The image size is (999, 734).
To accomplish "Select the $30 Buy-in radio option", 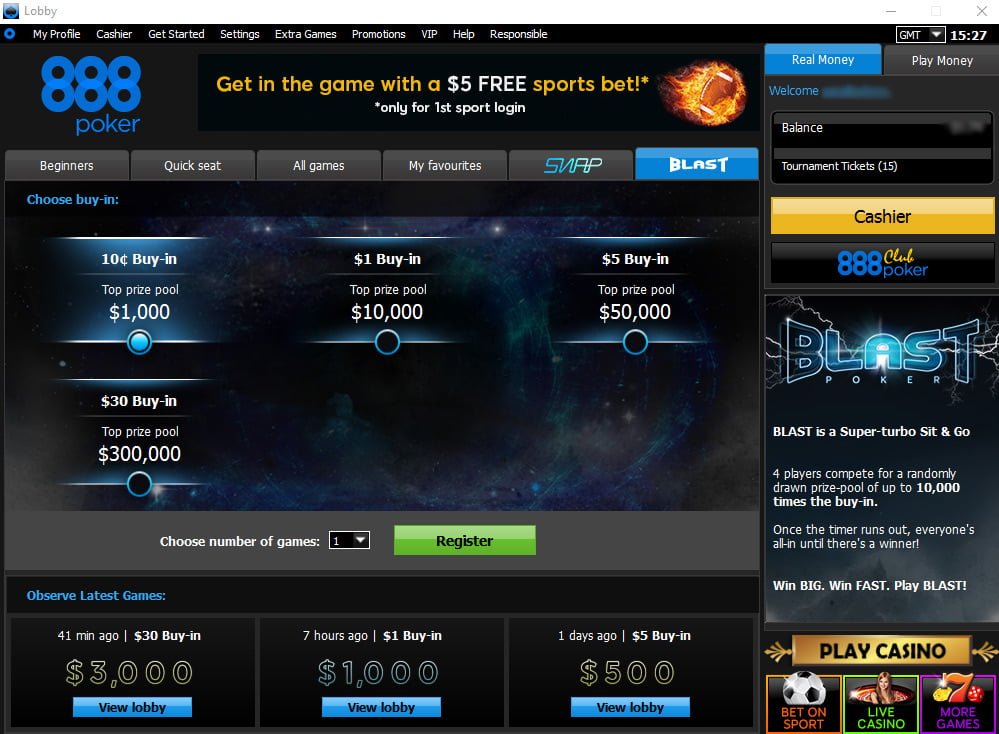I will pyautogui.click(x=139, y=484).
